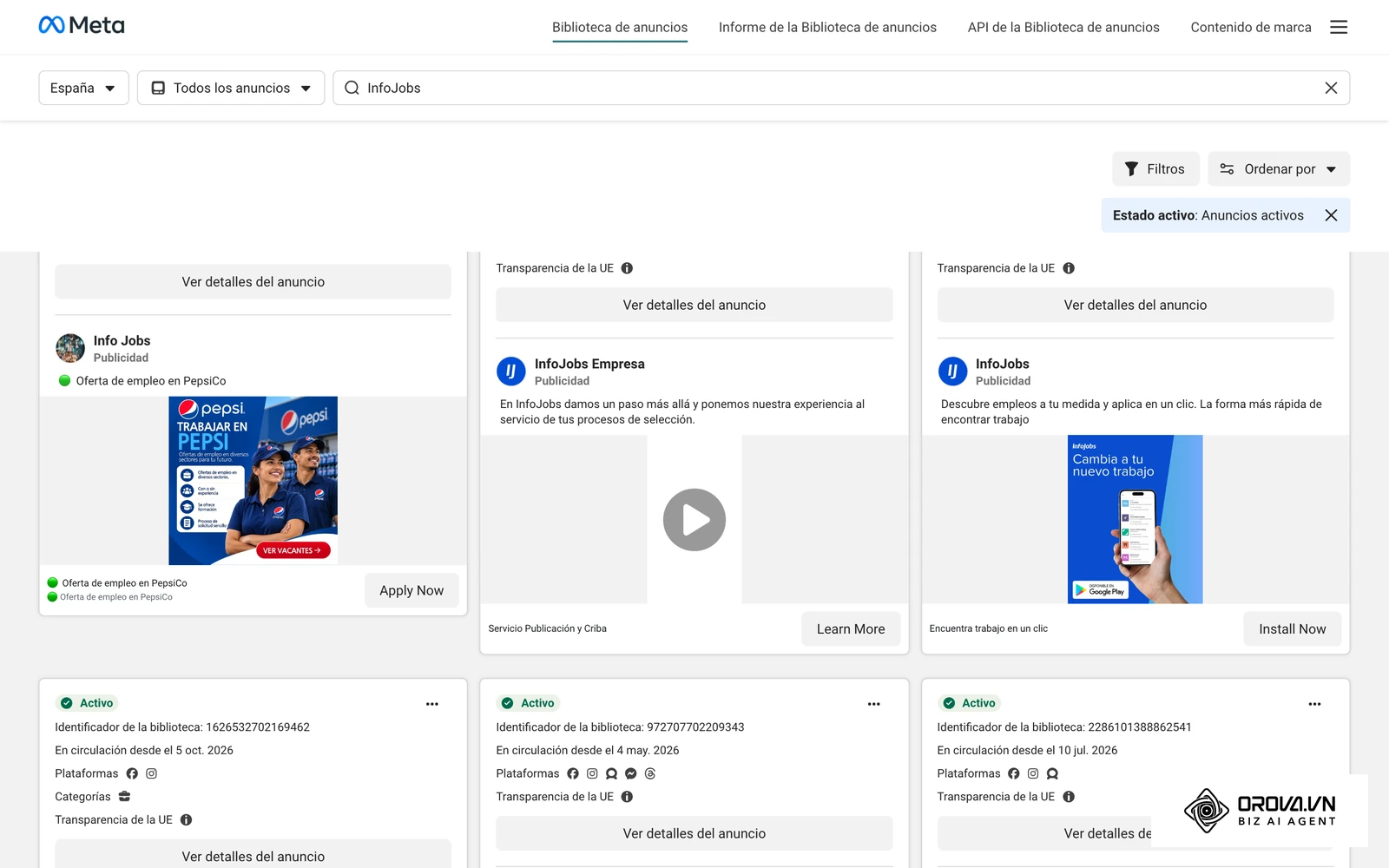Click Instagram platform icon on 5 oct. ad
This screenshot has height=868, width=1389.
coord(151,773)
